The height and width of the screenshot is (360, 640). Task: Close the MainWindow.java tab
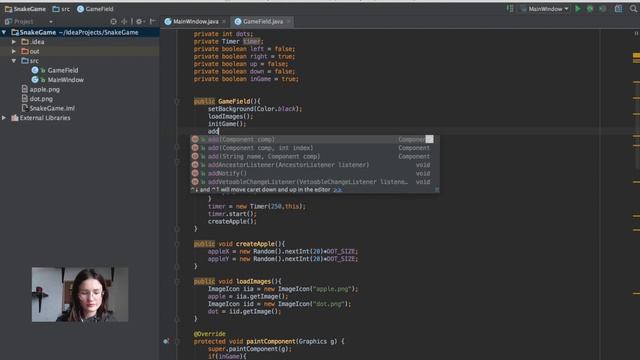point(224,22)
